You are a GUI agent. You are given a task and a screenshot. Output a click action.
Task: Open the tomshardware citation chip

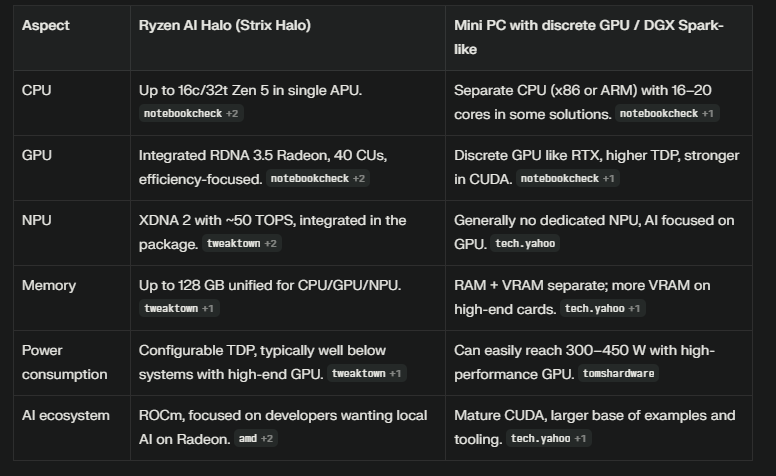point(619,374)
